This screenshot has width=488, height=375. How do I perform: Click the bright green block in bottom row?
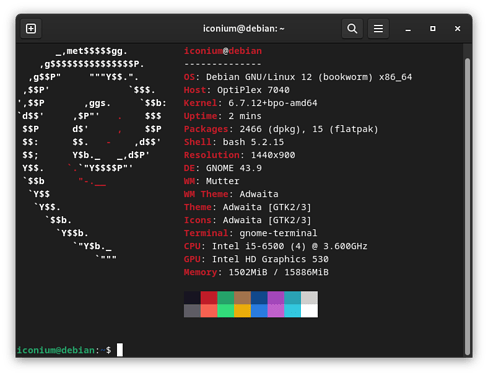226,311
